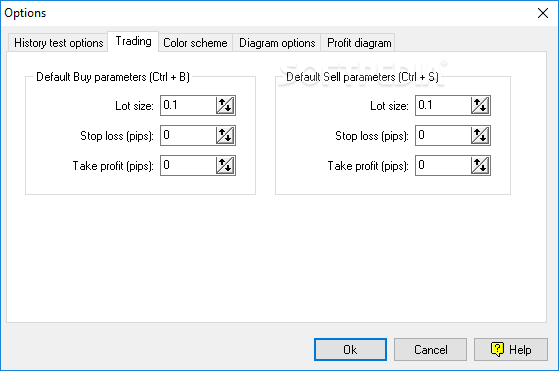This screenshot has height=371, width=559.
Task: Click the Sell Lot size spinner icon
Action: [x=480, y=105]
